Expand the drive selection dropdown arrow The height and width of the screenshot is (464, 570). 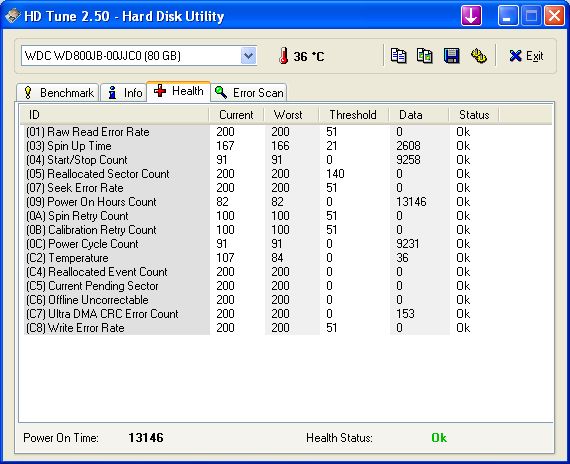tap(248, 56)
